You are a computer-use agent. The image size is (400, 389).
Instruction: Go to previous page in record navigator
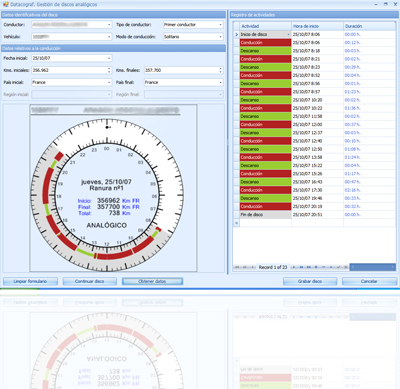click(x=244, y=267)
